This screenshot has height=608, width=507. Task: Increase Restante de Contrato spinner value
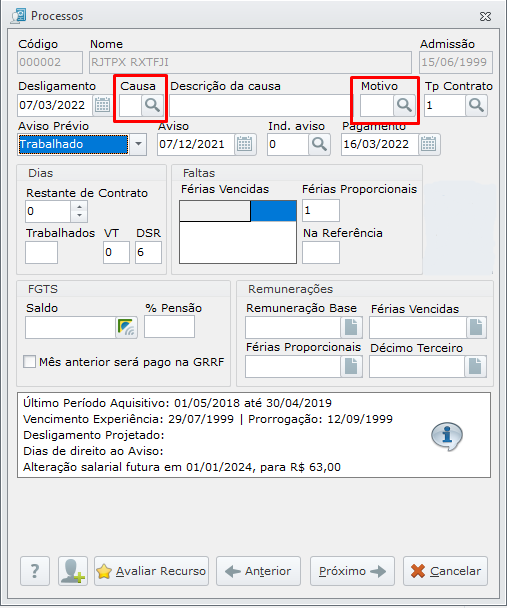click(79, 207)
